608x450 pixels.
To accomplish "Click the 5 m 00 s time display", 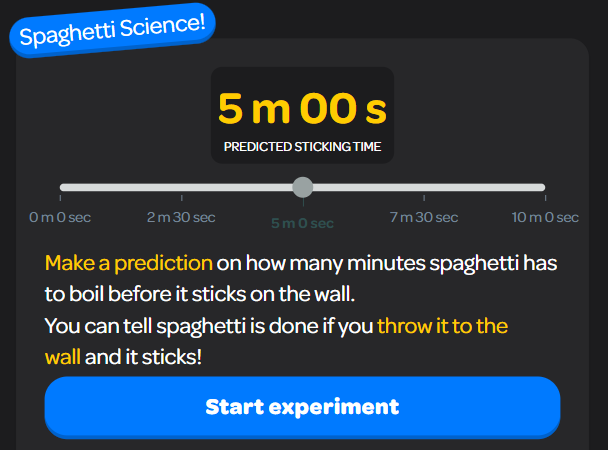I will point(302,108).
